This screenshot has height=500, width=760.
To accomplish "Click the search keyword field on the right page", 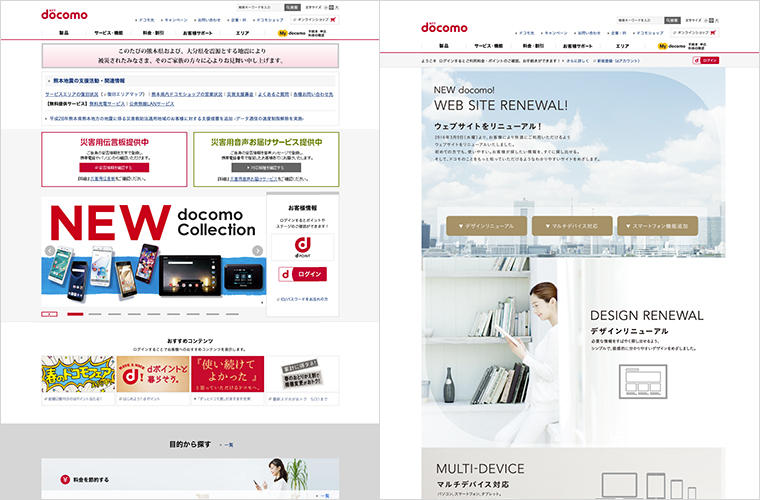I will [640, 20].
